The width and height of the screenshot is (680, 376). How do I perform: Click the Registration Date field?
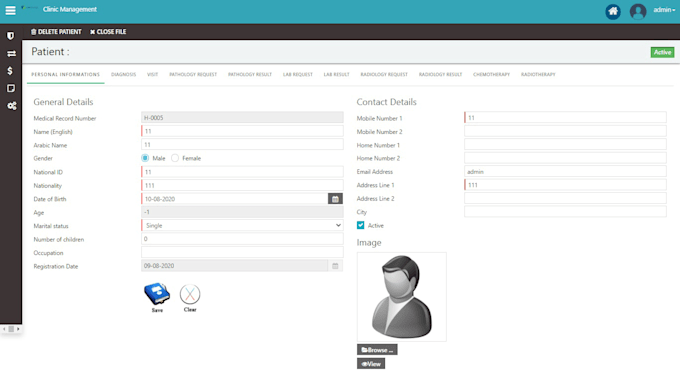[x=235, y=266]
